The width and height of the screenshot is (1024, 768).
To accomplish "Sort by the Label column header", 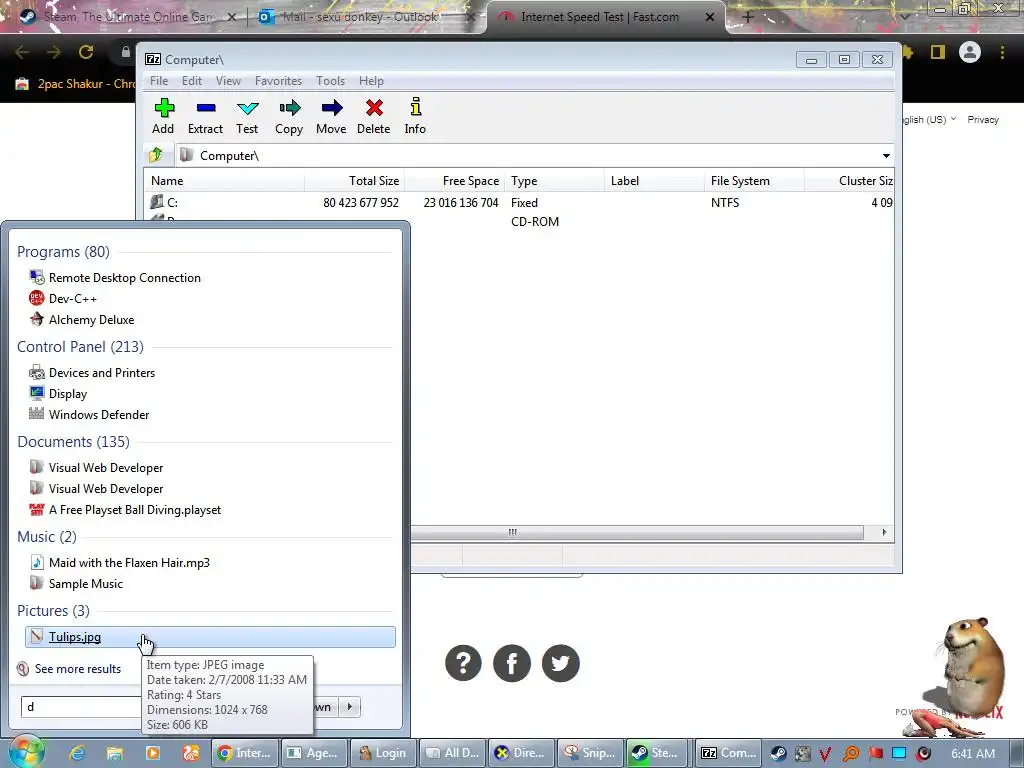I will tap(654, 181).
